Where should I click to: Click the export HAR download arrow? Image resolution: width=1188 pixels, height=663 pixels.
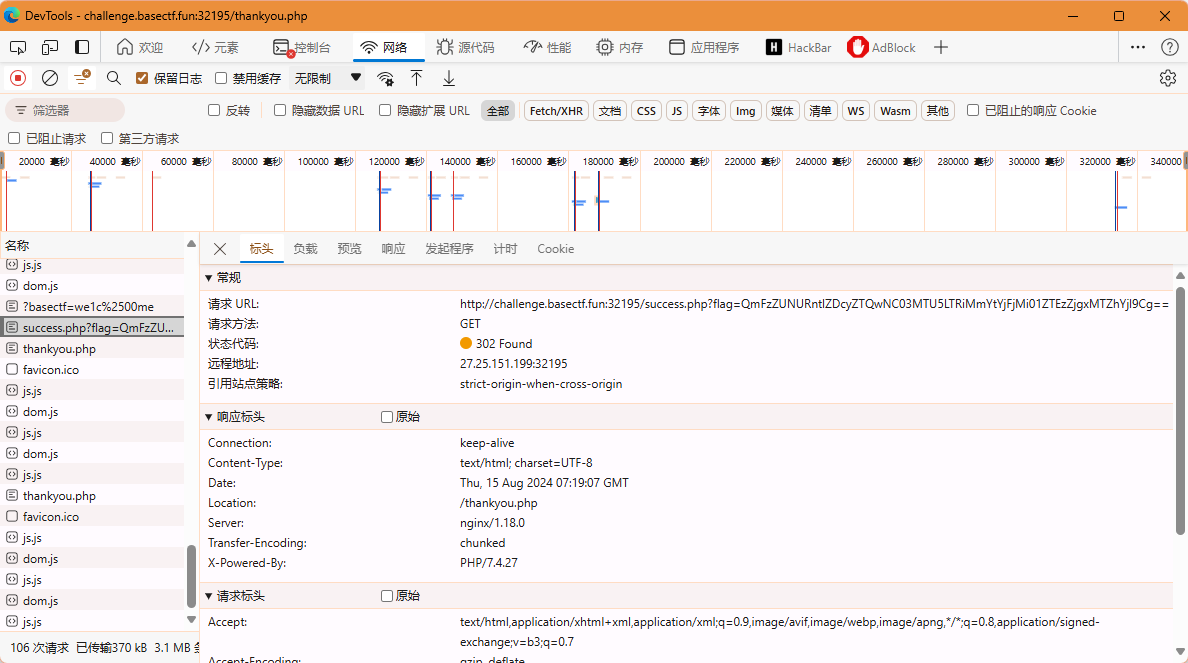[449, 78]
